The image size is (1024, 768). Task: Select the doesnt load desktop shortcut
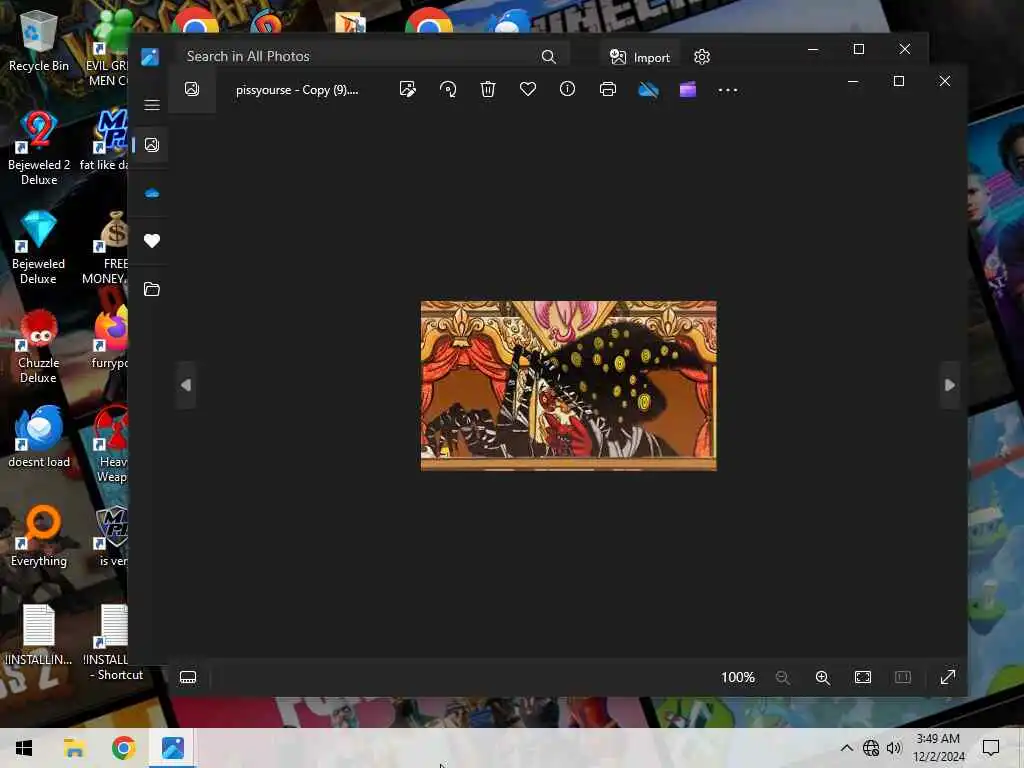pos(39,436)
